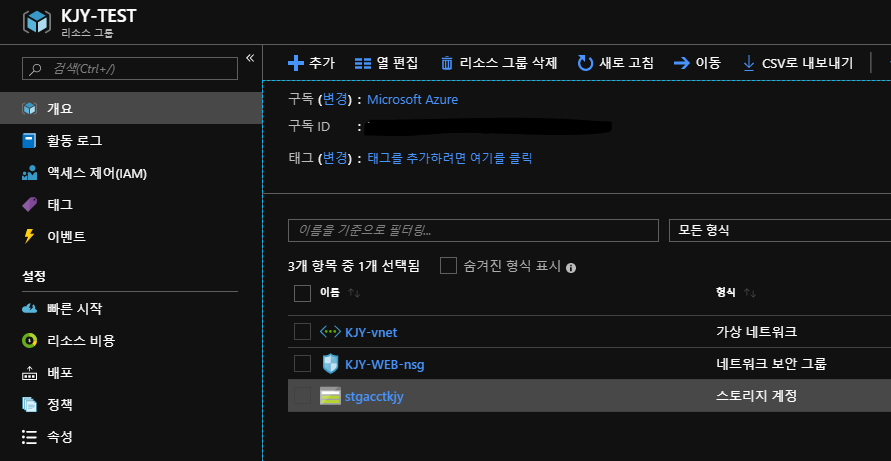Click the 이벤트 lightning bolt icon
The width and height of the screenshot is (891, 461).
[29, 236]
